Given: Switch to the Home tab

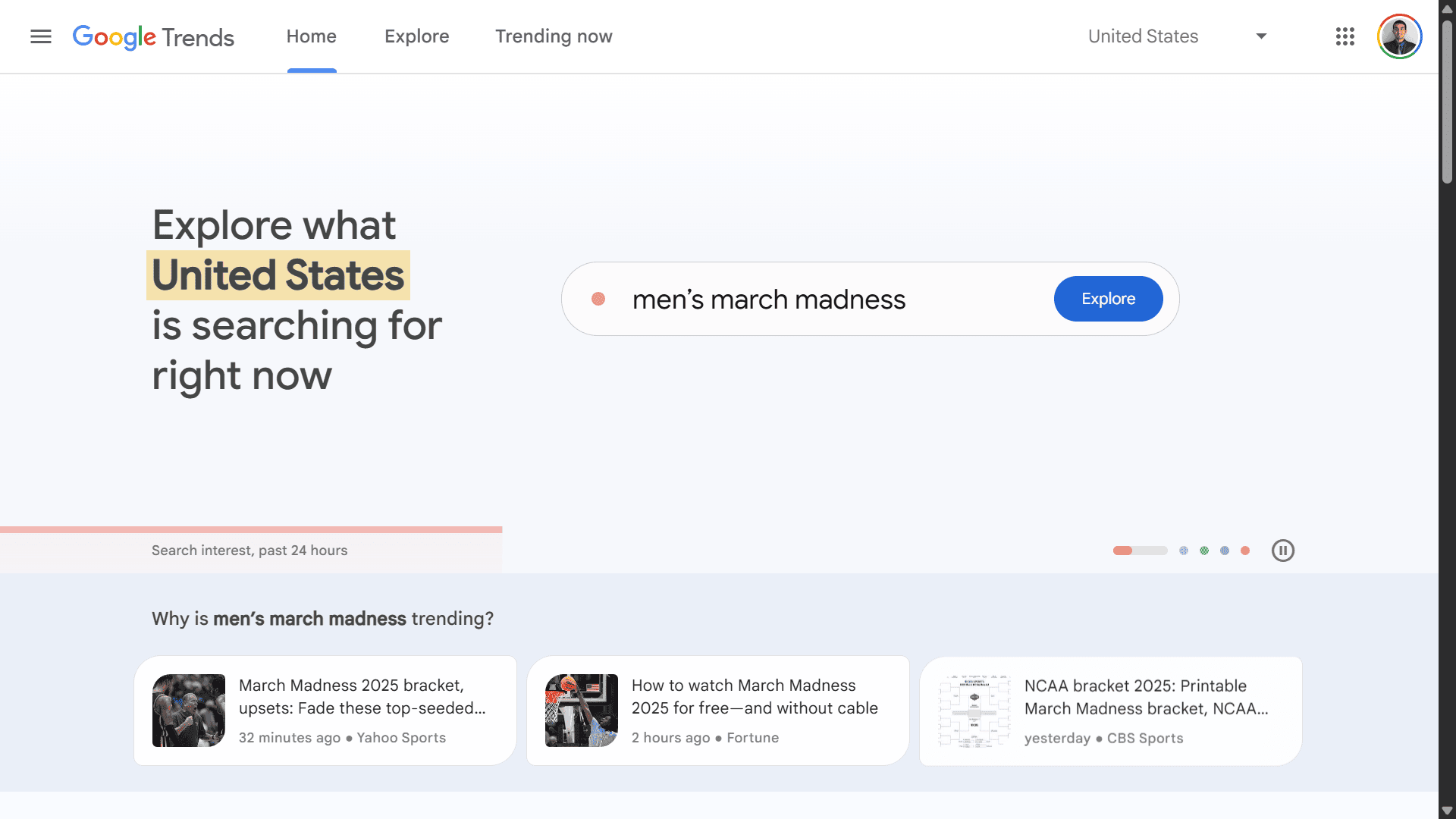Looking at the screenshot, I should pyautogui.click(x=312, y=36).
